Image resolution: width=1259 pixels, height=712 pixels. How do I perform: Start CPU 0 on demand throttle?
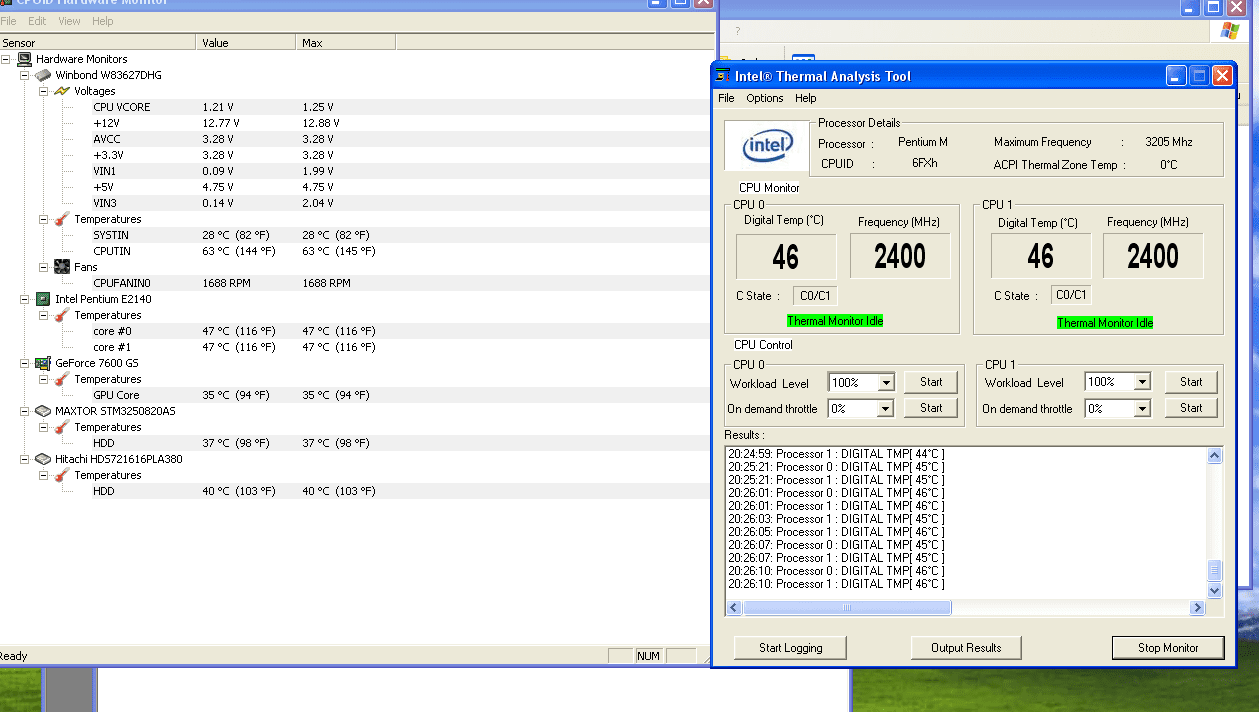[x=931, y=408]
